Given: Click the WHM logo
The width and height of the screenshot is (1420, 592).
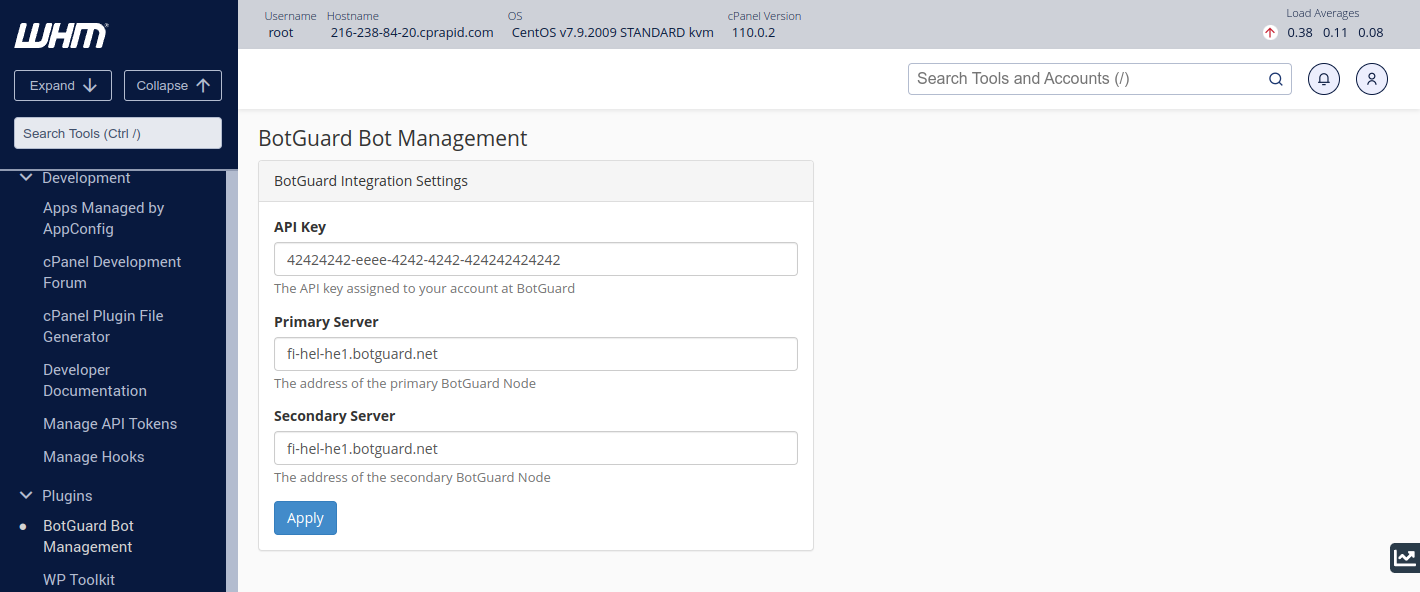Looking at the screenshot, I should pyautogui.click(x=61, y=36).
